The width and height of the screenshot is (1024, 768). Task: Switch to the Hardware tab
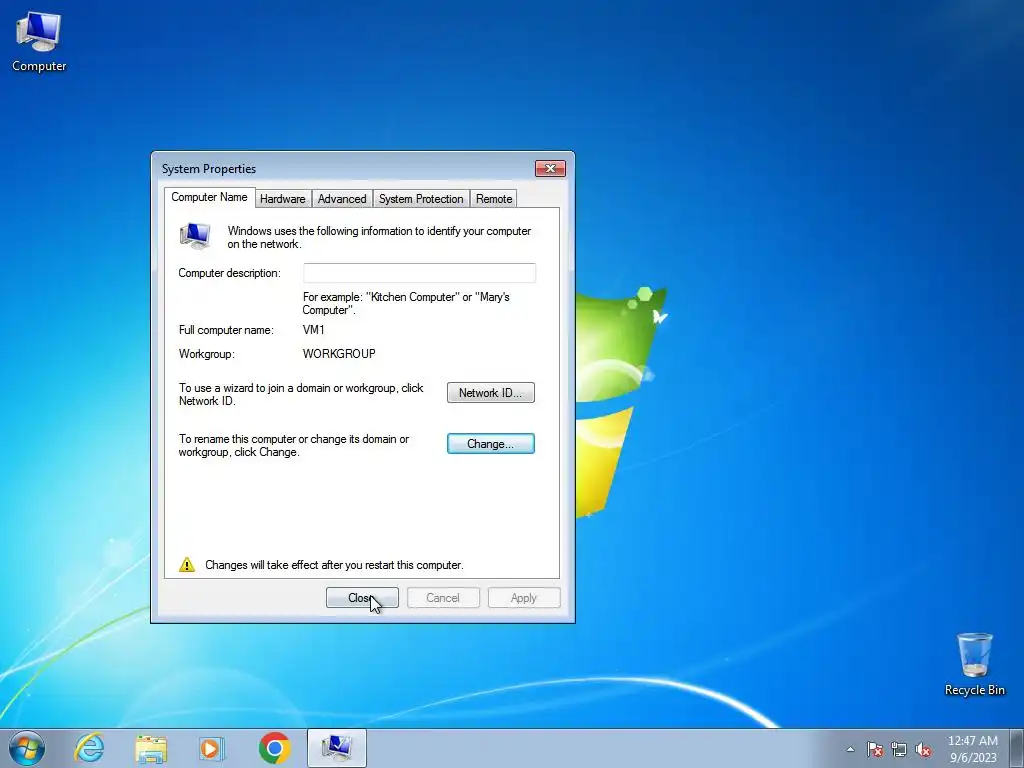tap(283, 199)
